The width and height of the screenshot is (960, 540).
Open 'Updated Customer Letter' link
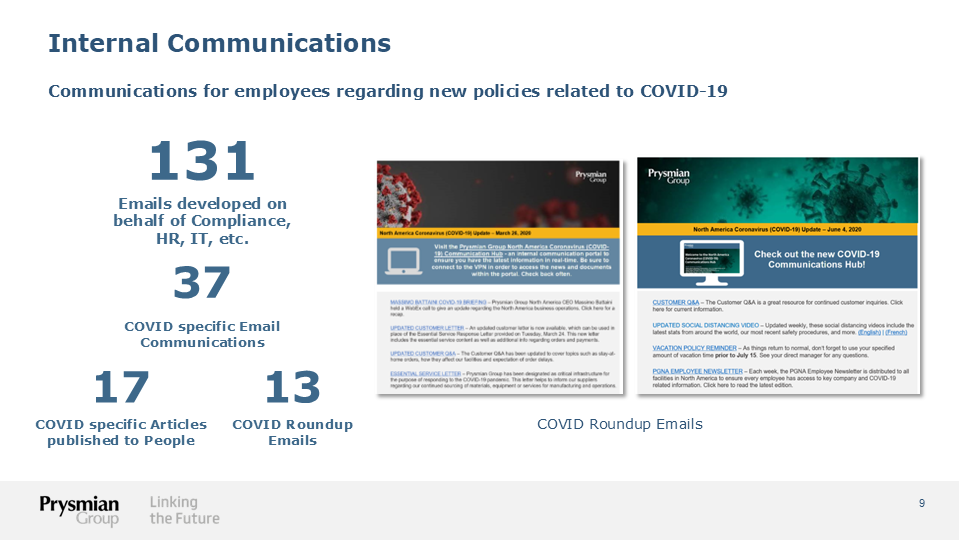427,328
